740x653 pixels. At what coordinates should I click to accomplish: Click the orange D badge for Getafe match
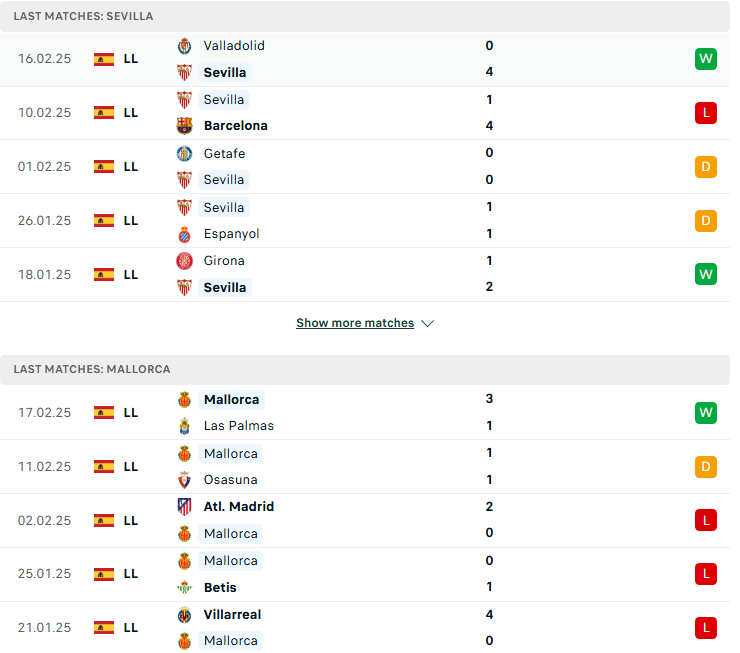(x=706, y=167)
